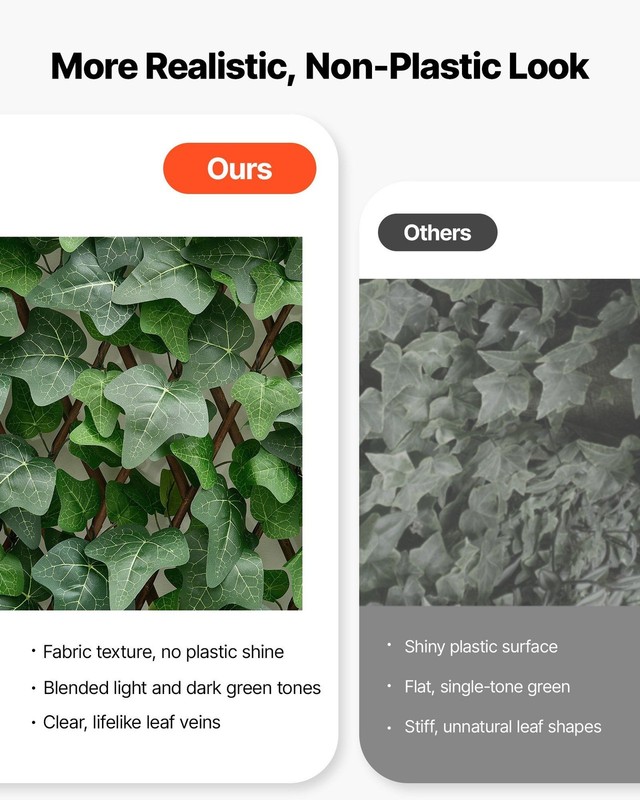Image resolution: width=640 pixels, height=800 pixels.
Task: Click the bullet dot beside Fabric texture
Action: 33,651
